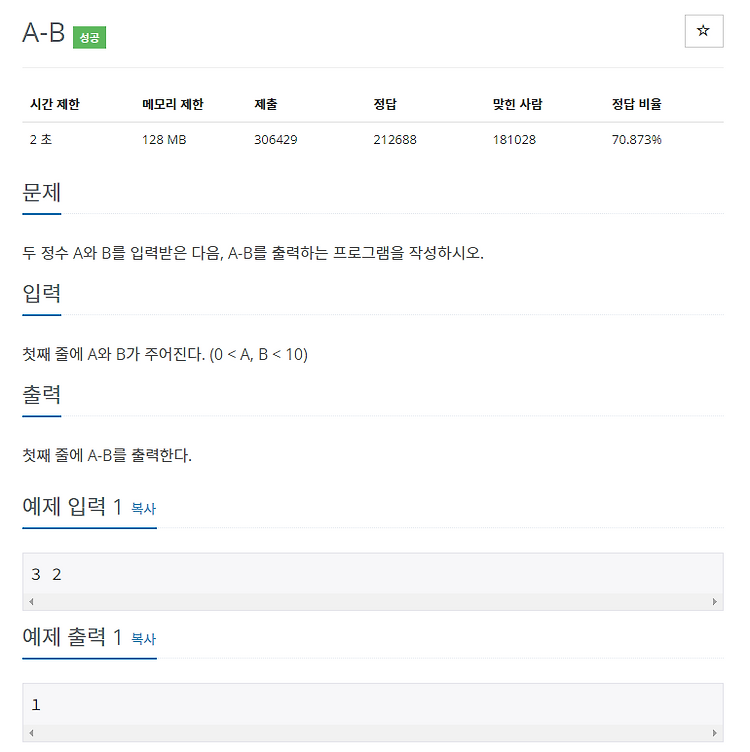
Task: Click left scroll arrow in sample input box
Action: (x=31, y=601)
